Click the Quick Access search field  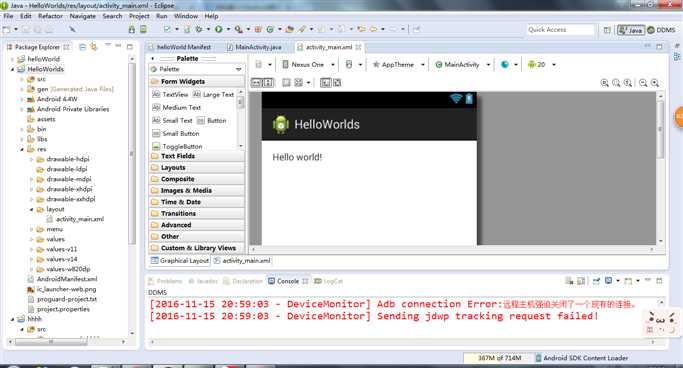(560, 30)
